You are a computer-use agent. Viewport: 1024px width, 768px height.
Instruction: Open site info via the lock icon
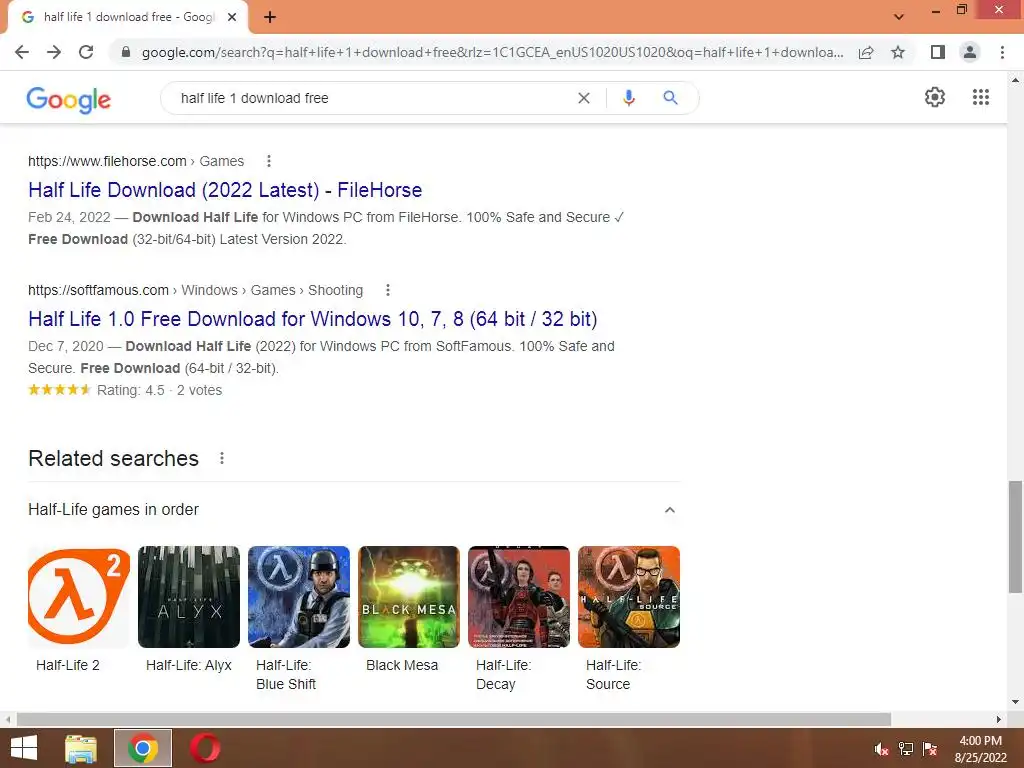(x=126, y=52)
